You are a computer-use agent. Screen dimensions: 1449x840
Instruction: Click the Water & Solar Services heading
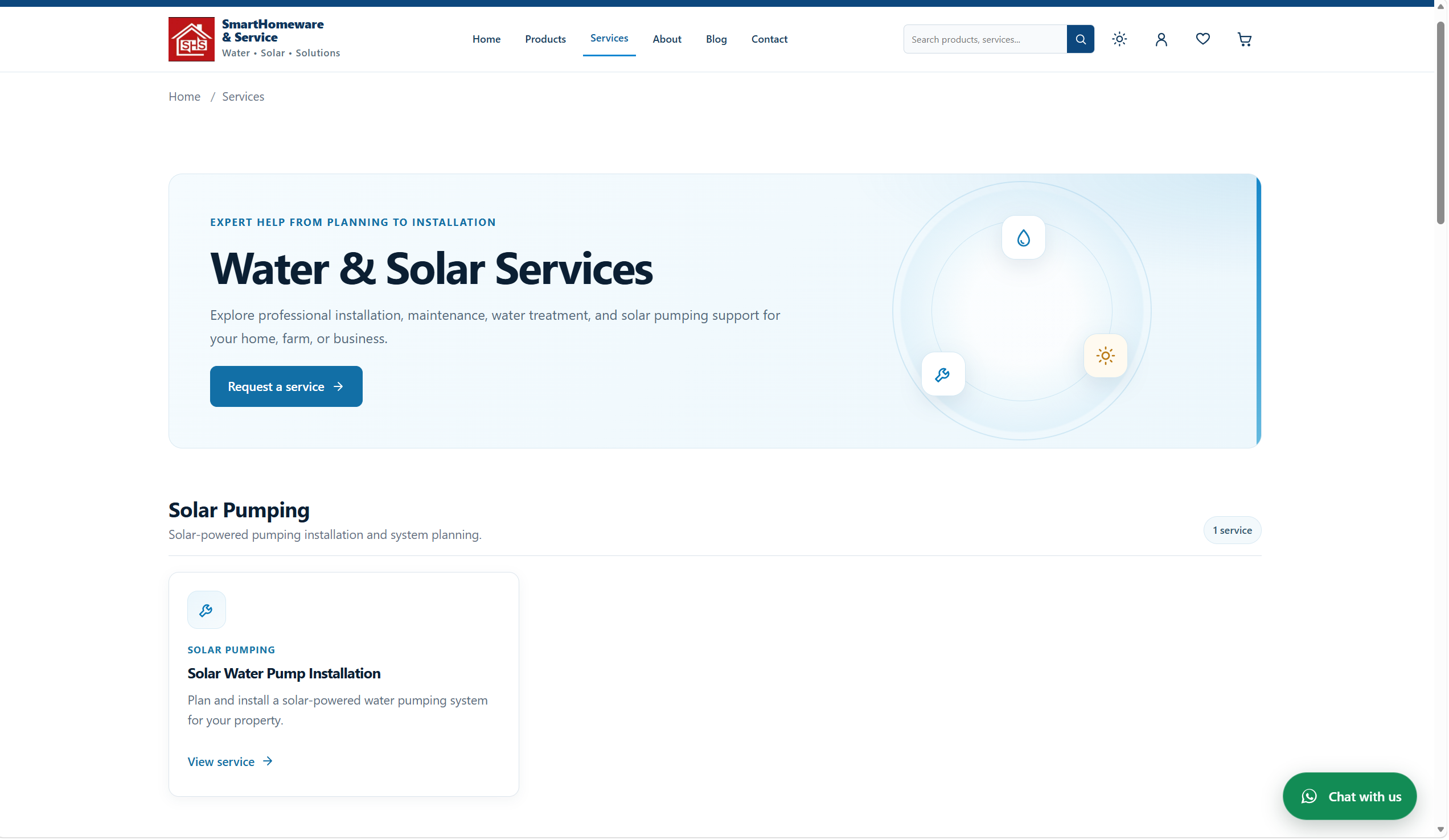pyautogui.click(x=432, y=269)
